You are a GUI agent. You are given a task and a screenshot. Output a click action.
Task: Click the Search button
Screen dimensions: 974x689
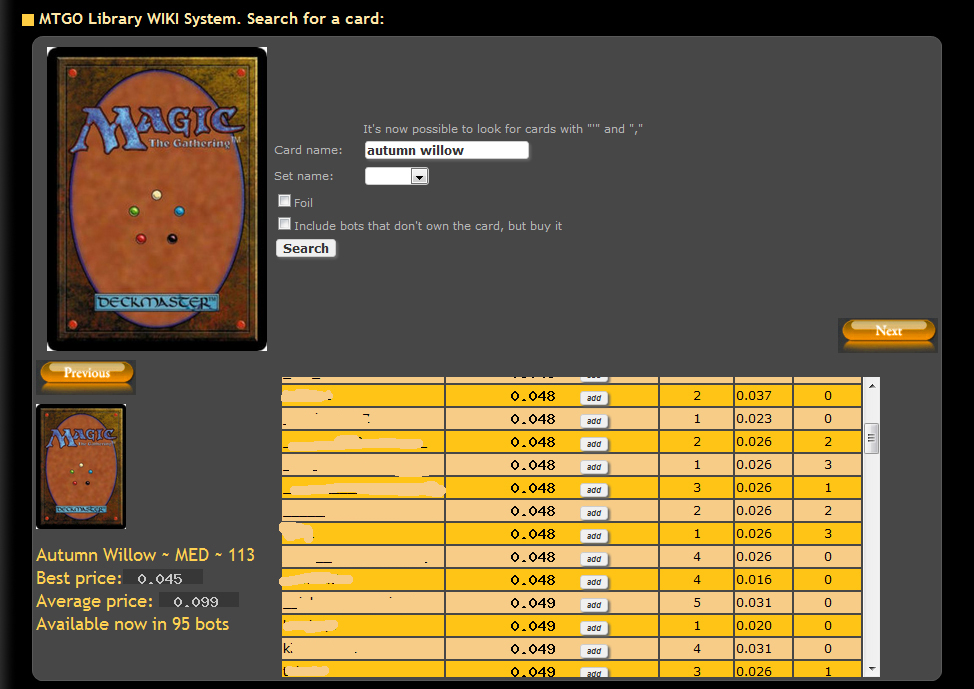306,249
